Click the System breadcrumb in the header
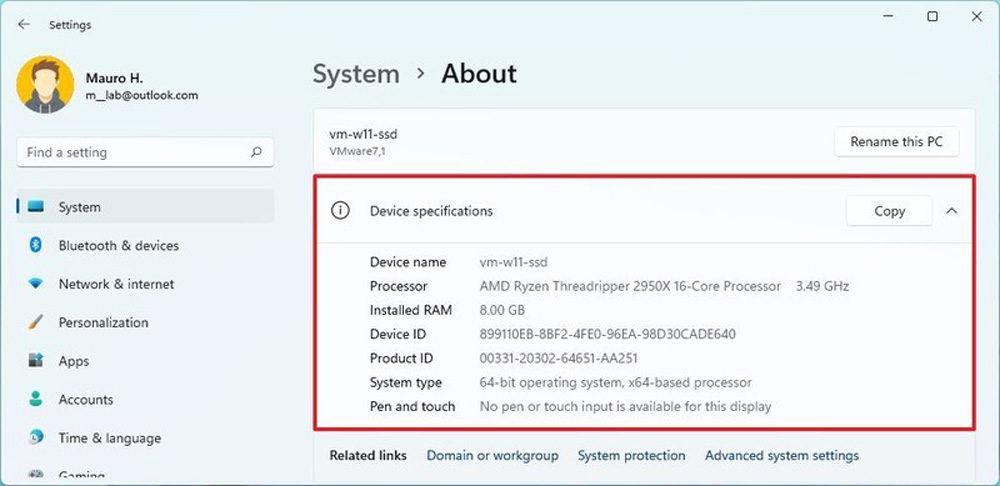Screen dimensions: 1000x486 pos(356,74)
